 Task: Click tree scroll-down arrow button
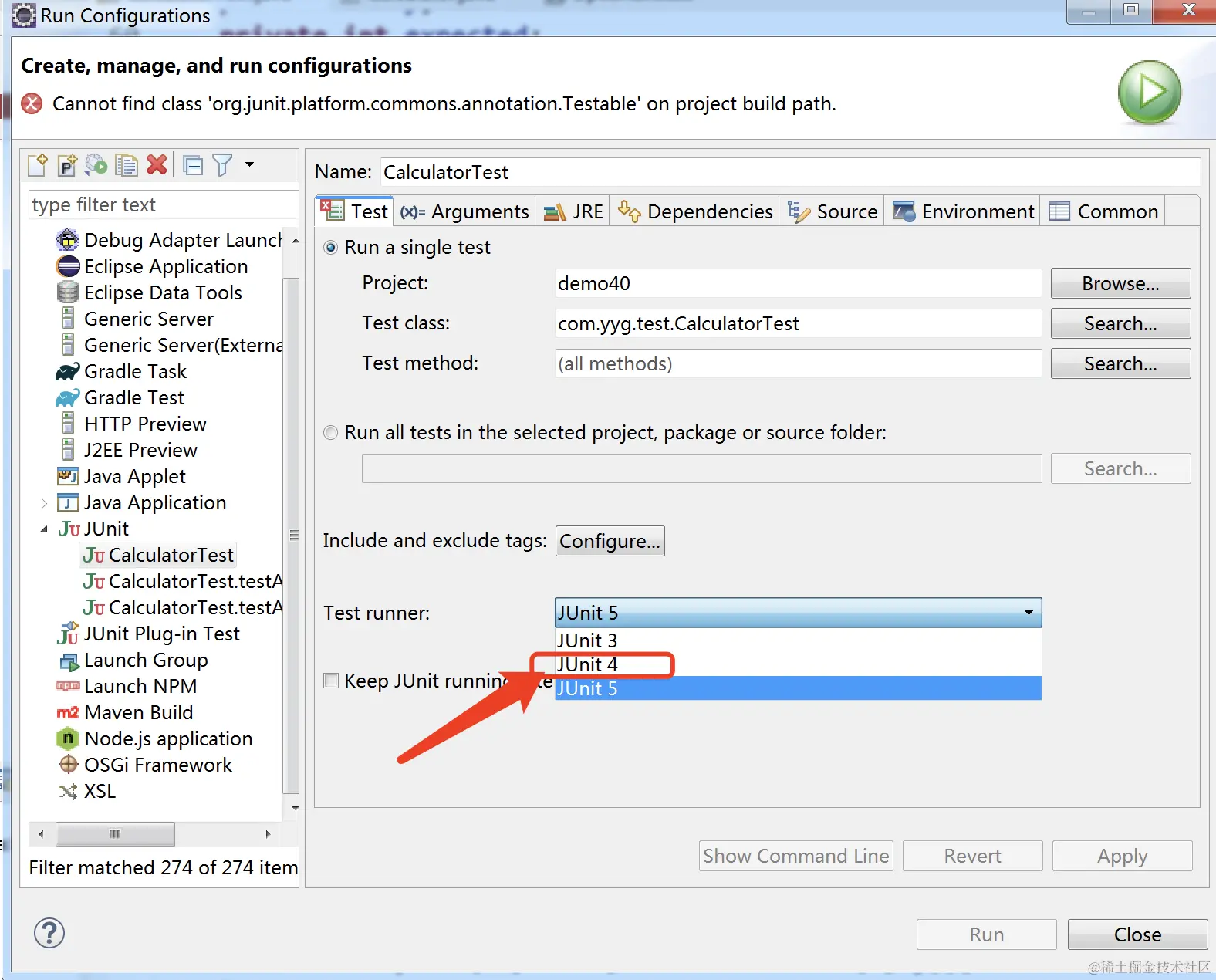coord(294,808)
